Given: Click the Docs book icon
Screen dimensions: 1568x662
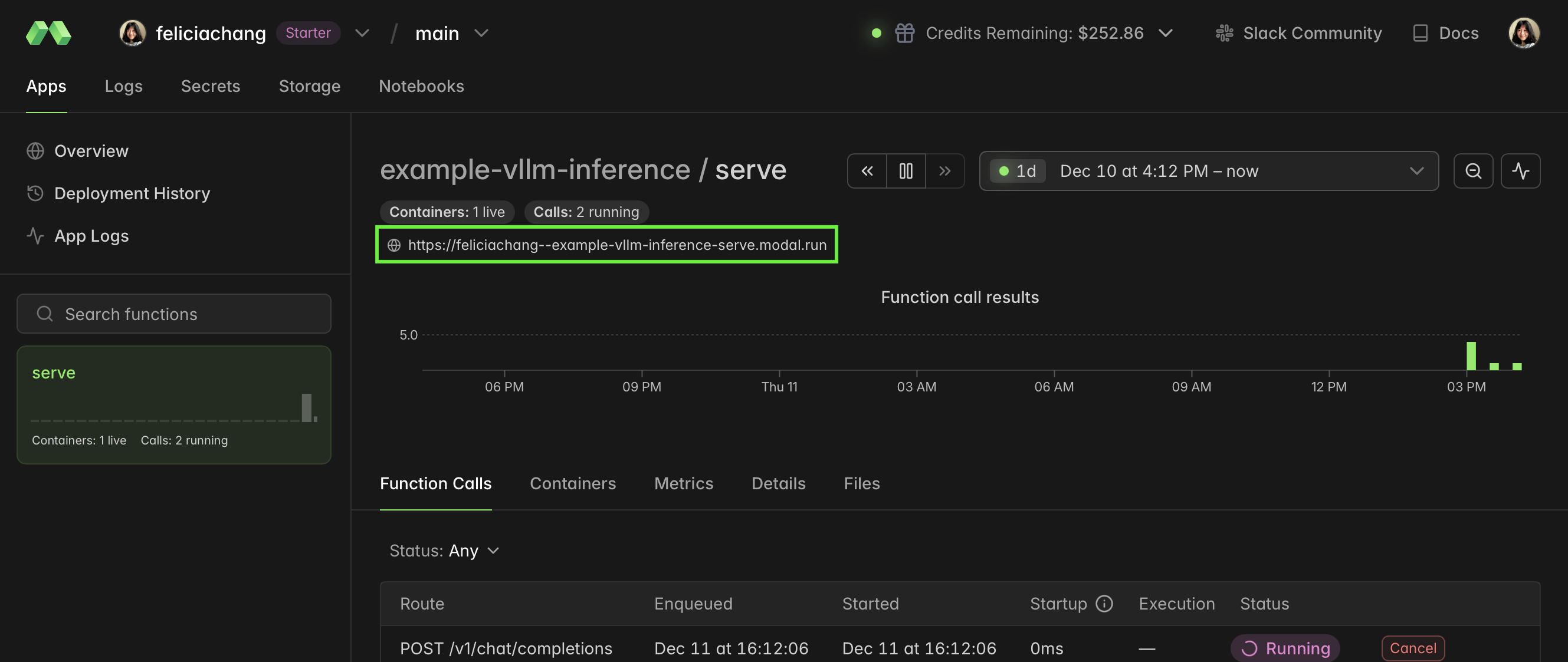Looking at the screenshot, I should tap(1420, 33).
